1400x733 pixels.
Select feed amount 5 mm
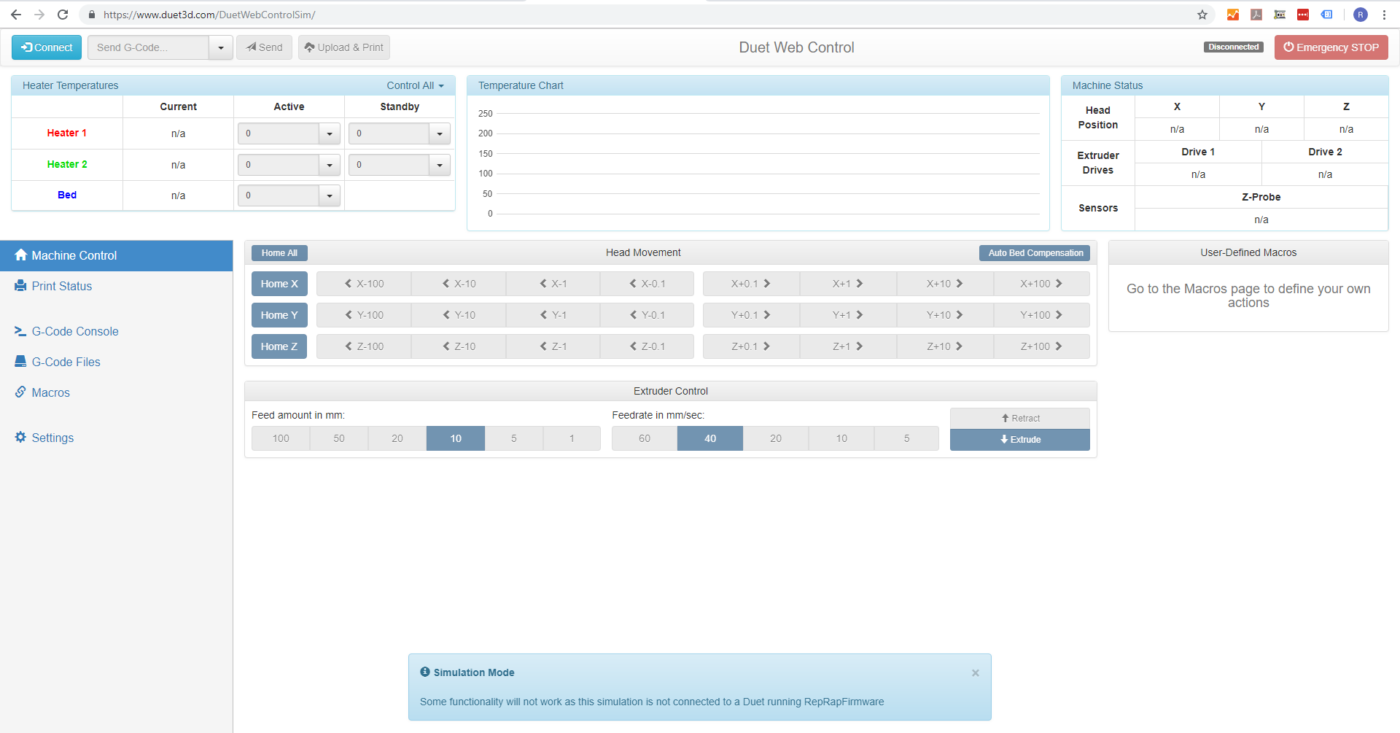tap(514, 439)
